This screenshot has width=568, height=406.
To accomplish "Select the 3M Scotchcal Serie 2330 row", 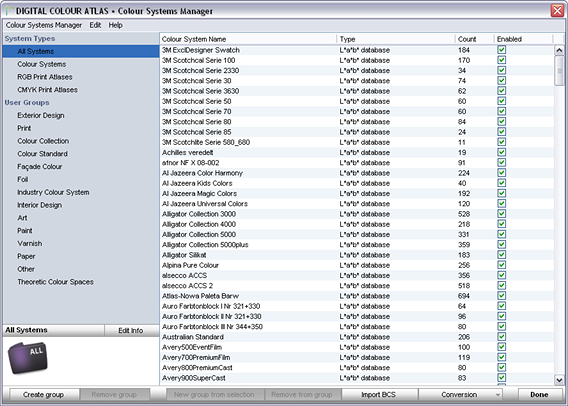I will click(x=357, y=70).
